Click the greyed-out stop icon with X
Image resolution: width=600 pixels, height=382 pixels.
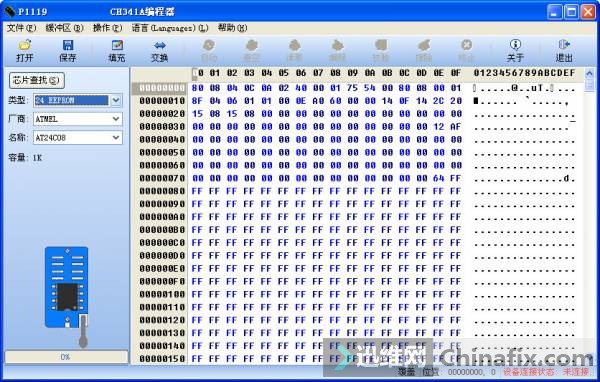[466, 45]
